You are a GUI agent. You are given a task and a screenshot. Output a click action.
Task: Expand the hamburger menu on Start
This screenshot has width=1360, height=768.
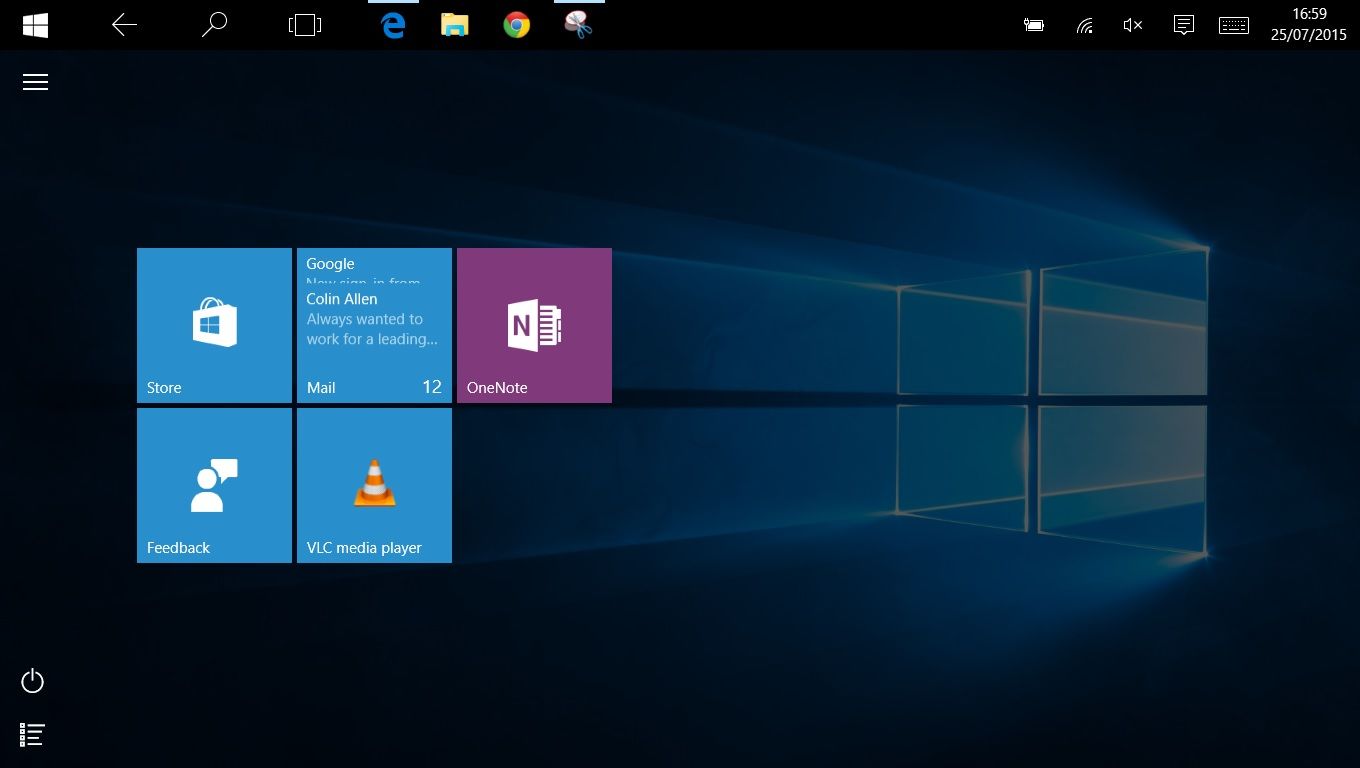(x=36, y=82)
